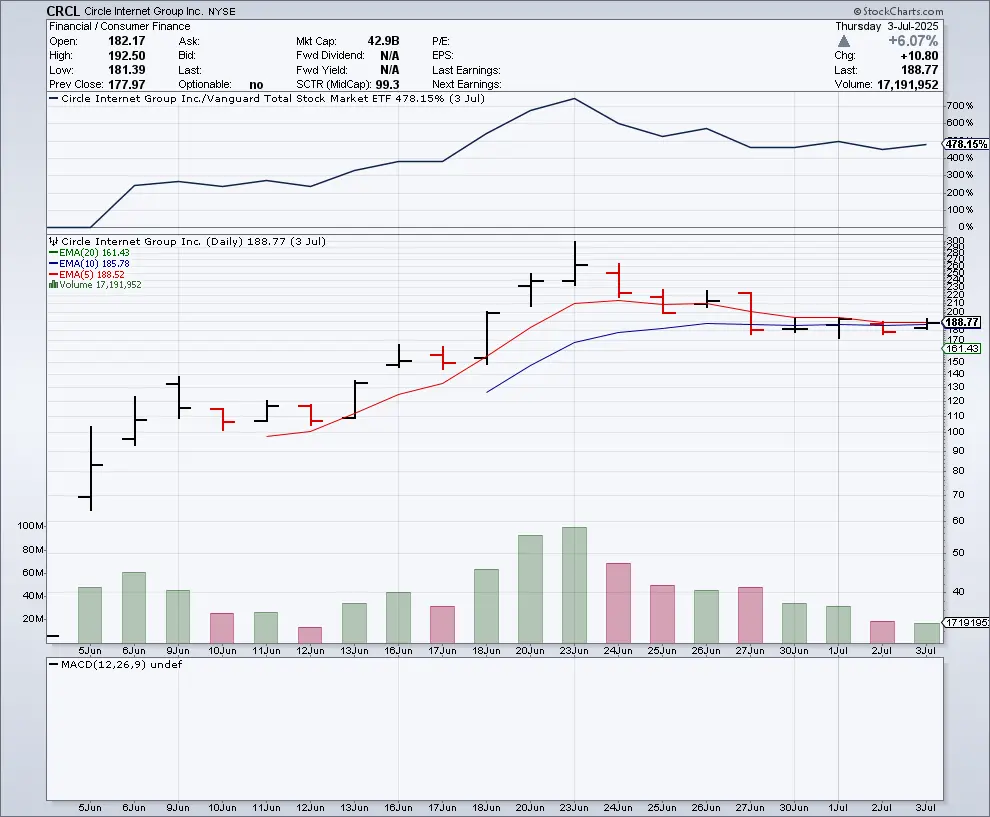Click the Optionable value no
Image resolution: width=990 pixels, height=817 pixels.
tap(256, 84)
